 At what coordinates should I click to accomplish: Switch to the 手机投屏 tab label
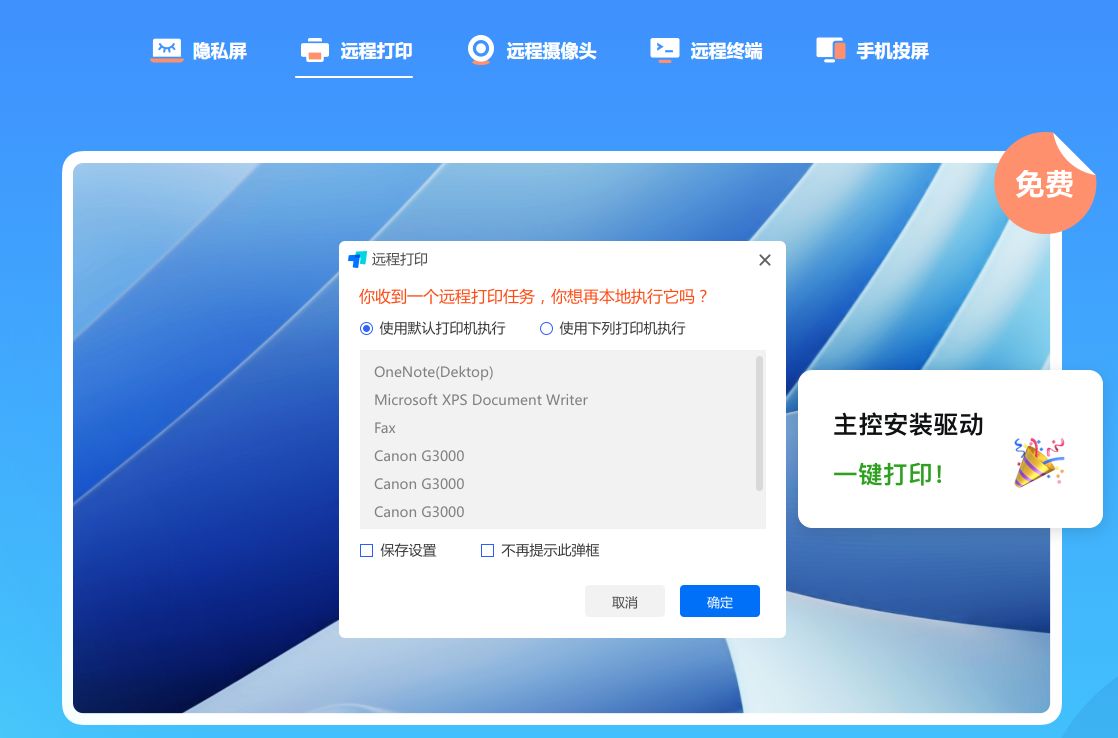(892, 51)
